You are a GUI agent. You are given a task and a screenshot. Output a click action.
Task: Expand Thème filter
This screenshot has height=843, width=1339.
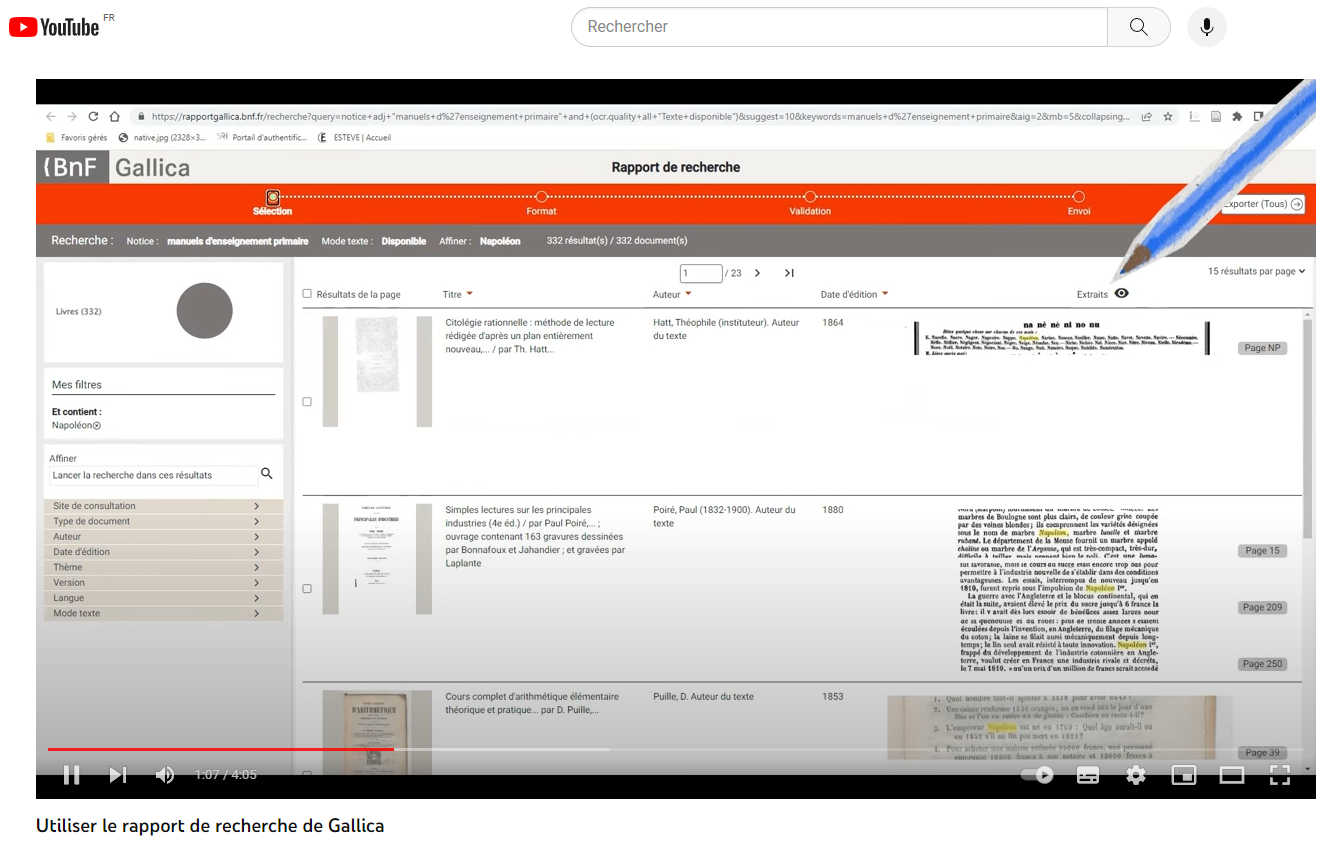click(163, 567)
